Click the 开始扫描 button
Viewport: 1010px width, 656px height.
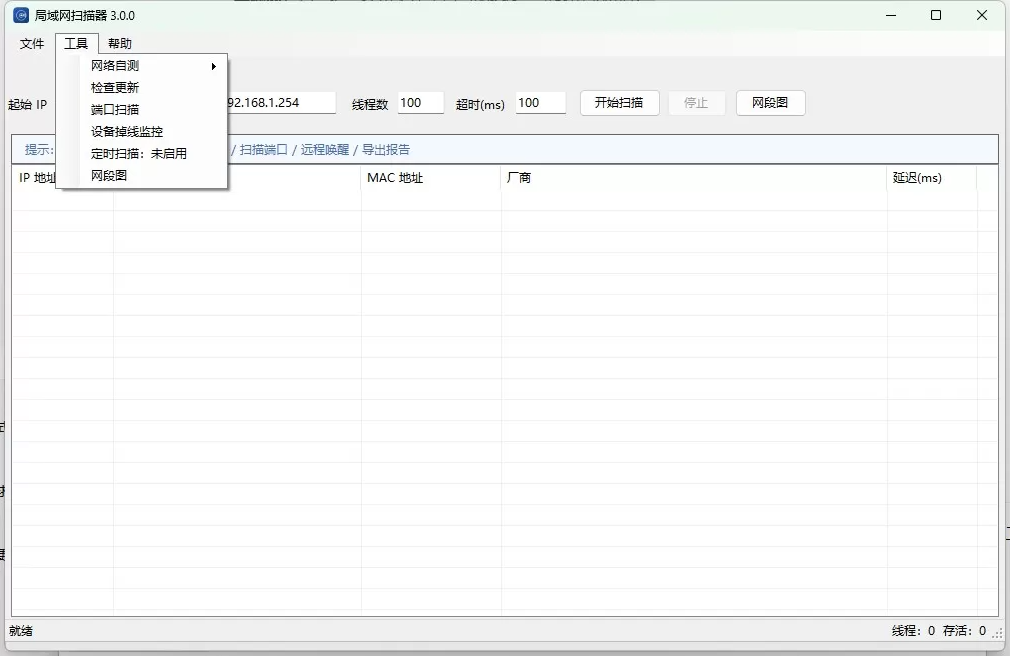(620, 103)
